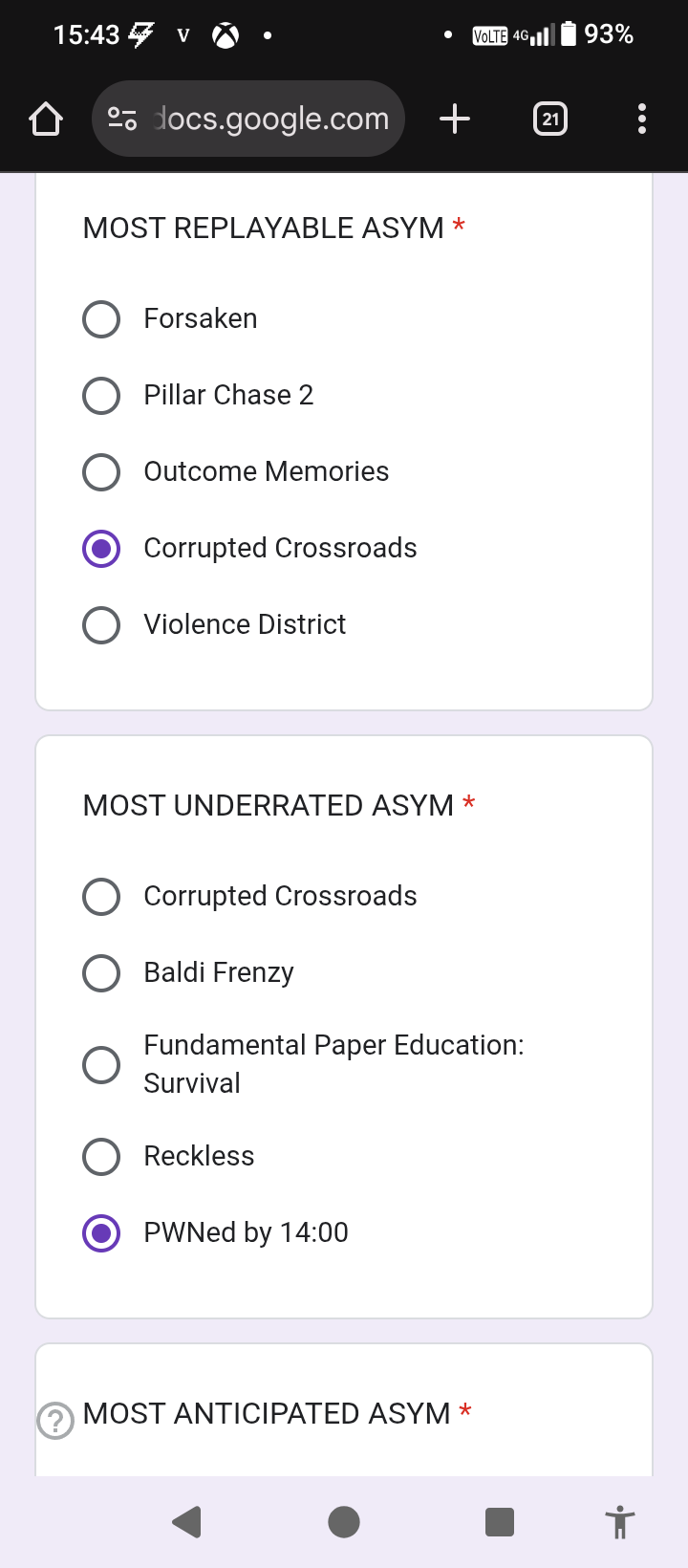Image resolution: width=688 pixels, height=1568 pixels.
Task: Tap the site info icon in address bar
Action: (122, 120)
